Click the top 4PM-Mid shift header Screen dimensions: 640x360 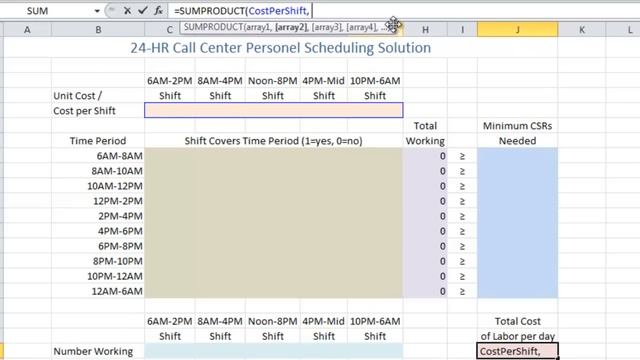click(323, 81)
